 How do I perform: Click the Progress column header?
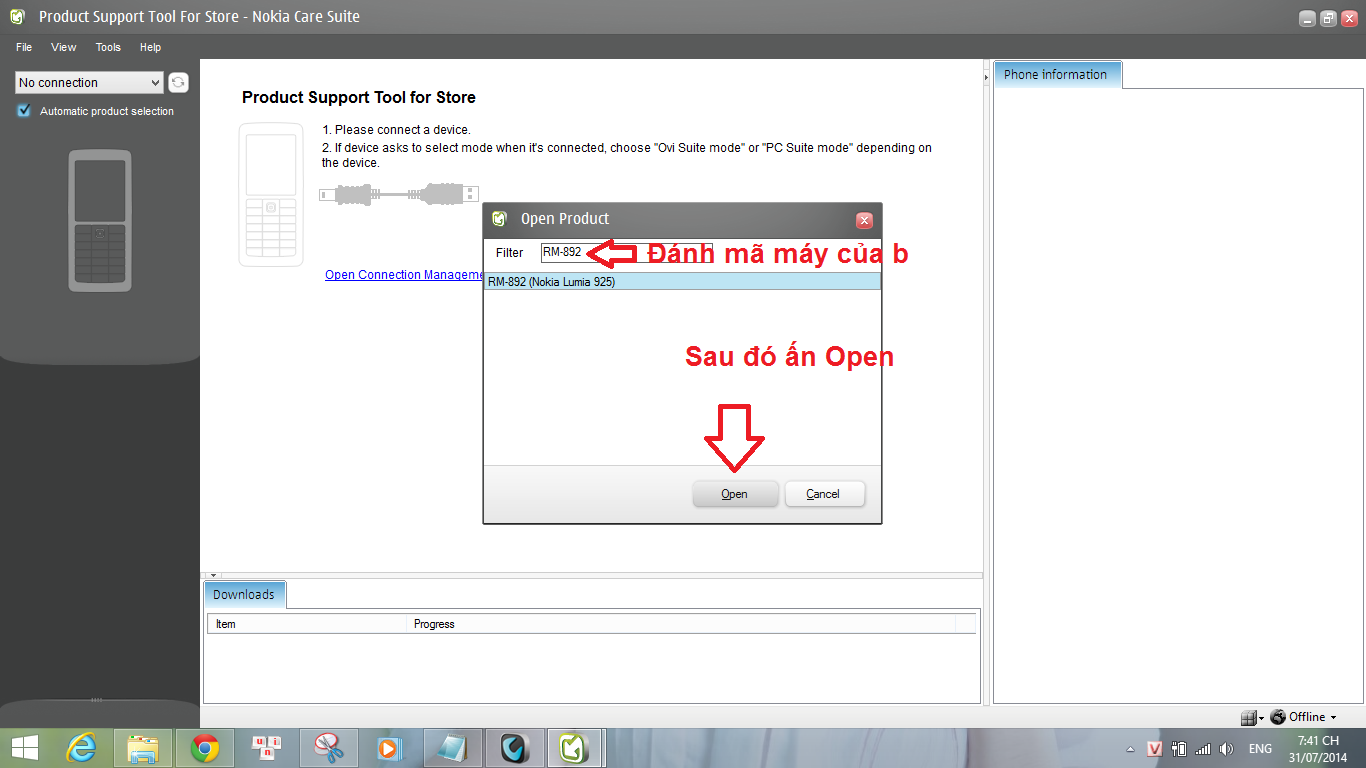click(x=682, y=624)
